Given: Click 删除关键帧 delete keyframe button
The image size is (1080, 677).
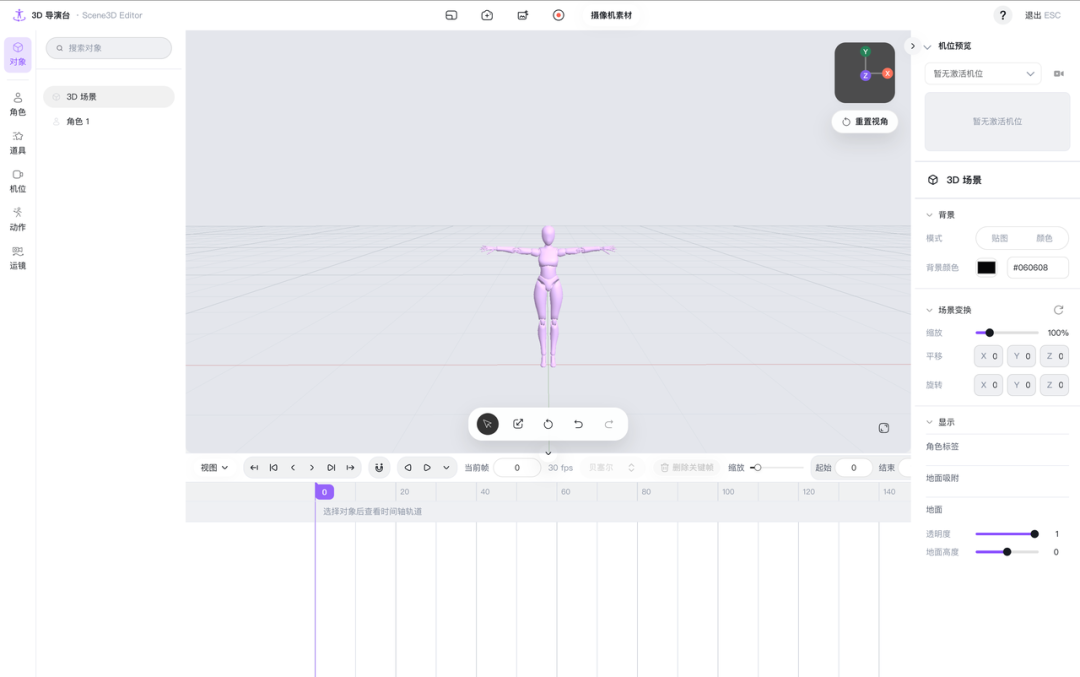Looking at the screenshot, I should pos(687,468).
